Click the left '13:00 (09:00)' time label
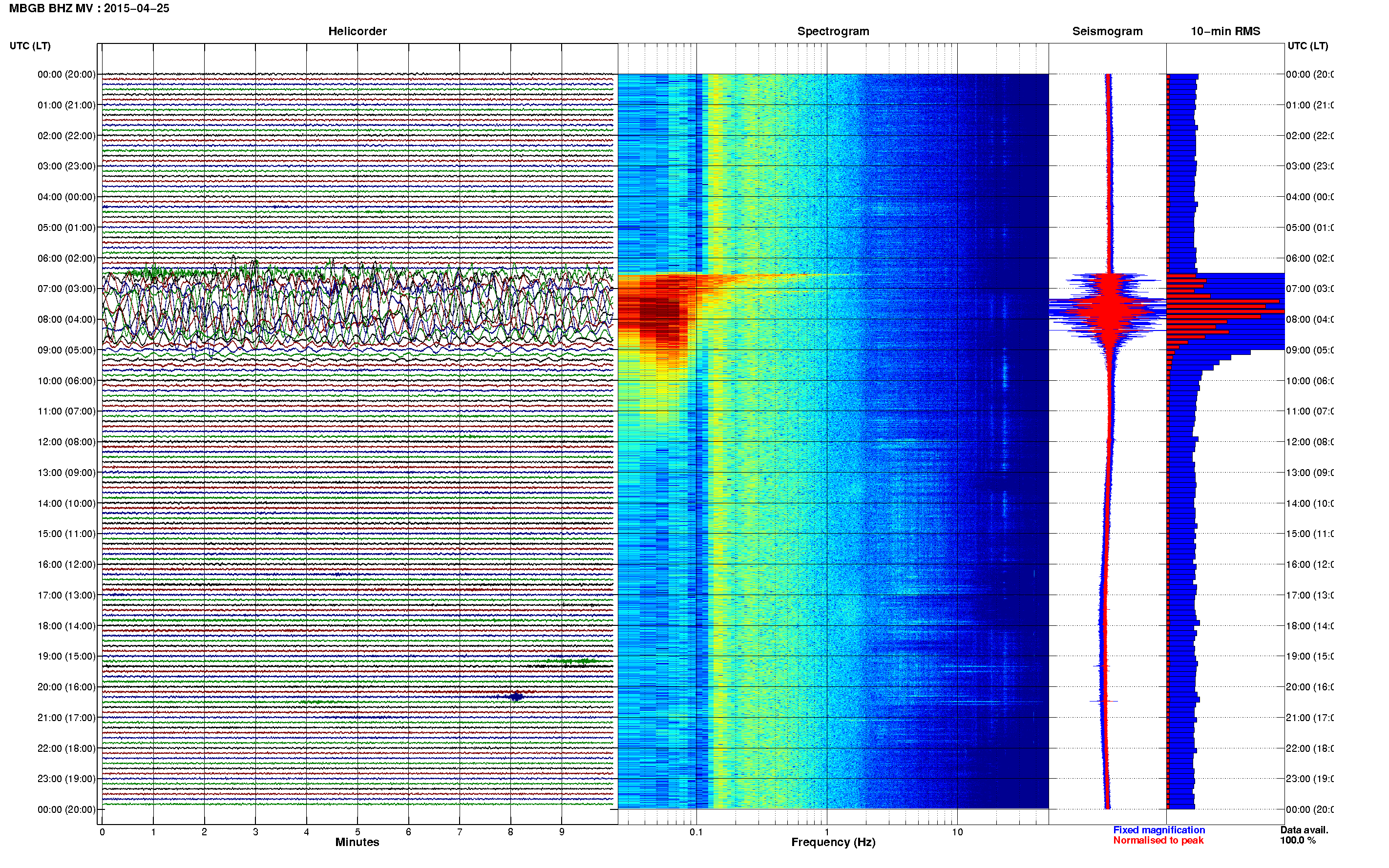Viewport: 1389px width, 868px height. (66, 473)
